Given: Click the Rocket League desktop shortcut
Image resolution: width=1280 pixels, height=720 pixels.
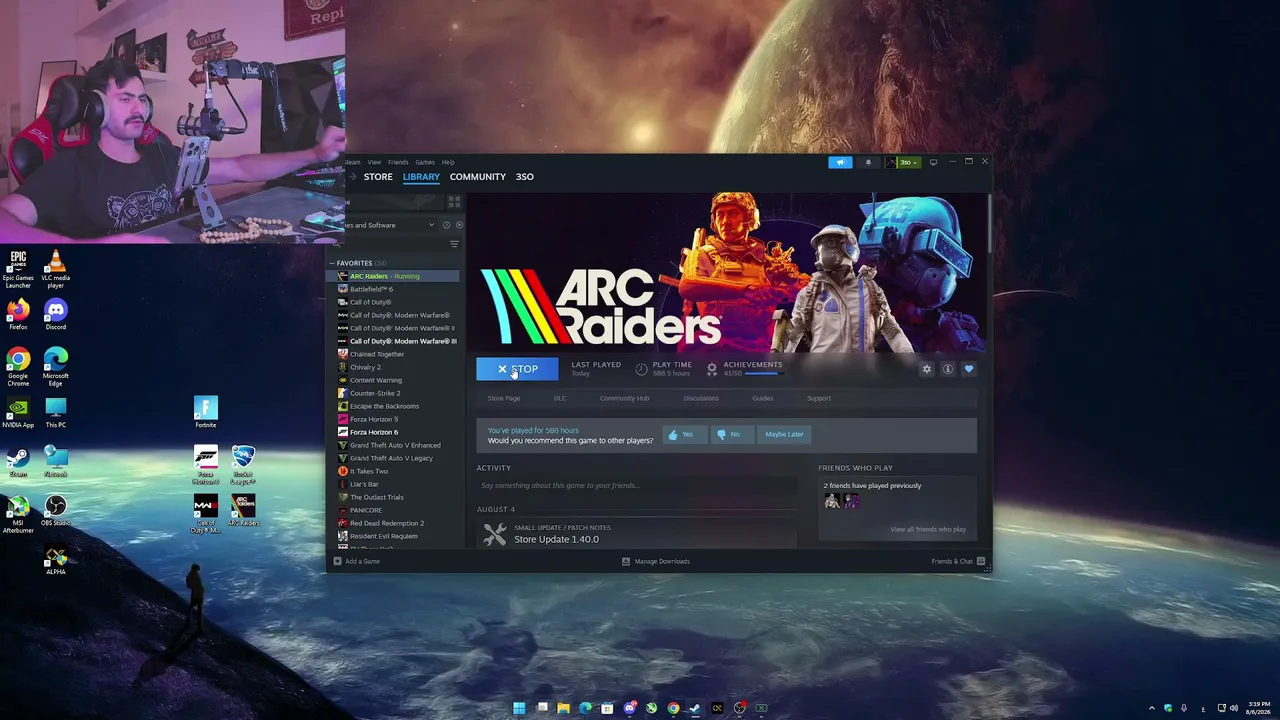Looking at the screenshot, I should click(243, 465).
